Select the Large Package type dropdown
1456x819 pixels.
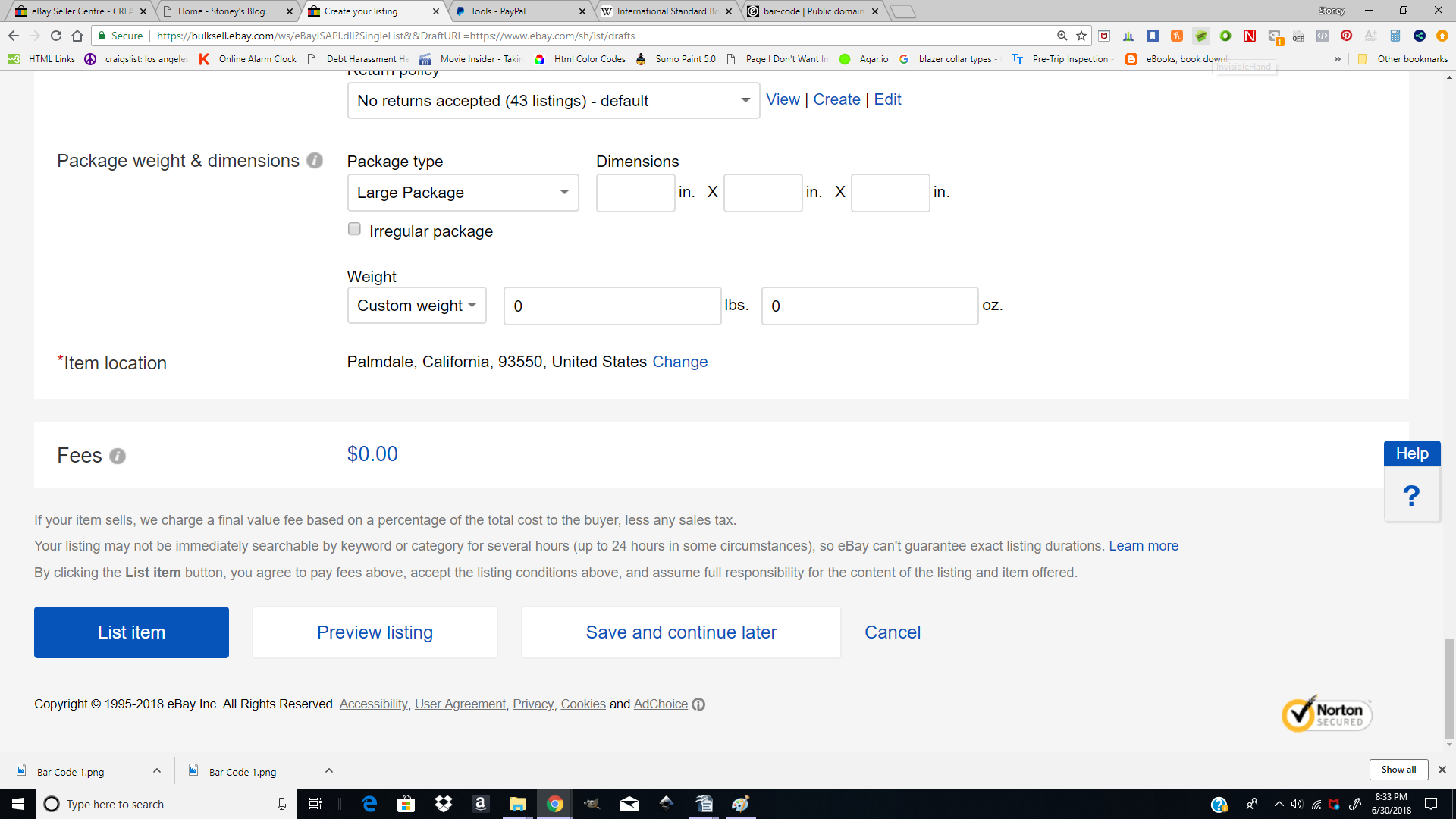point(462,193)
